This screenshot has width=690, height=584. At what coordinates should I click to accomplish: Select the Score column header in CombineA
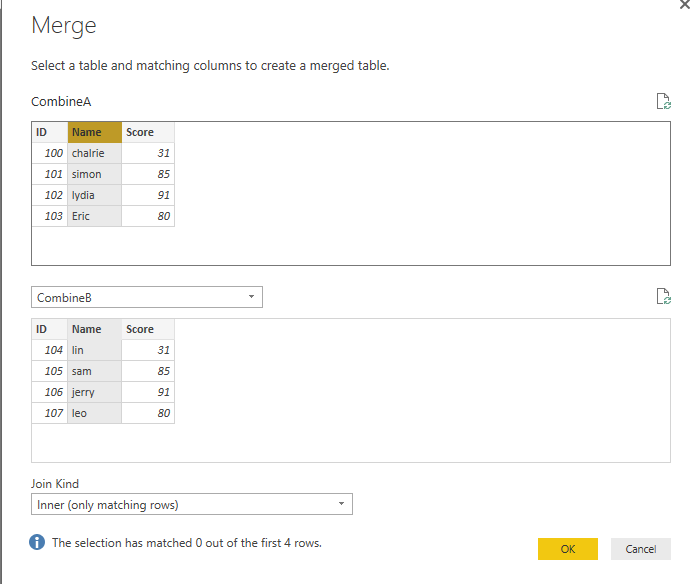(x=148, y=132)
